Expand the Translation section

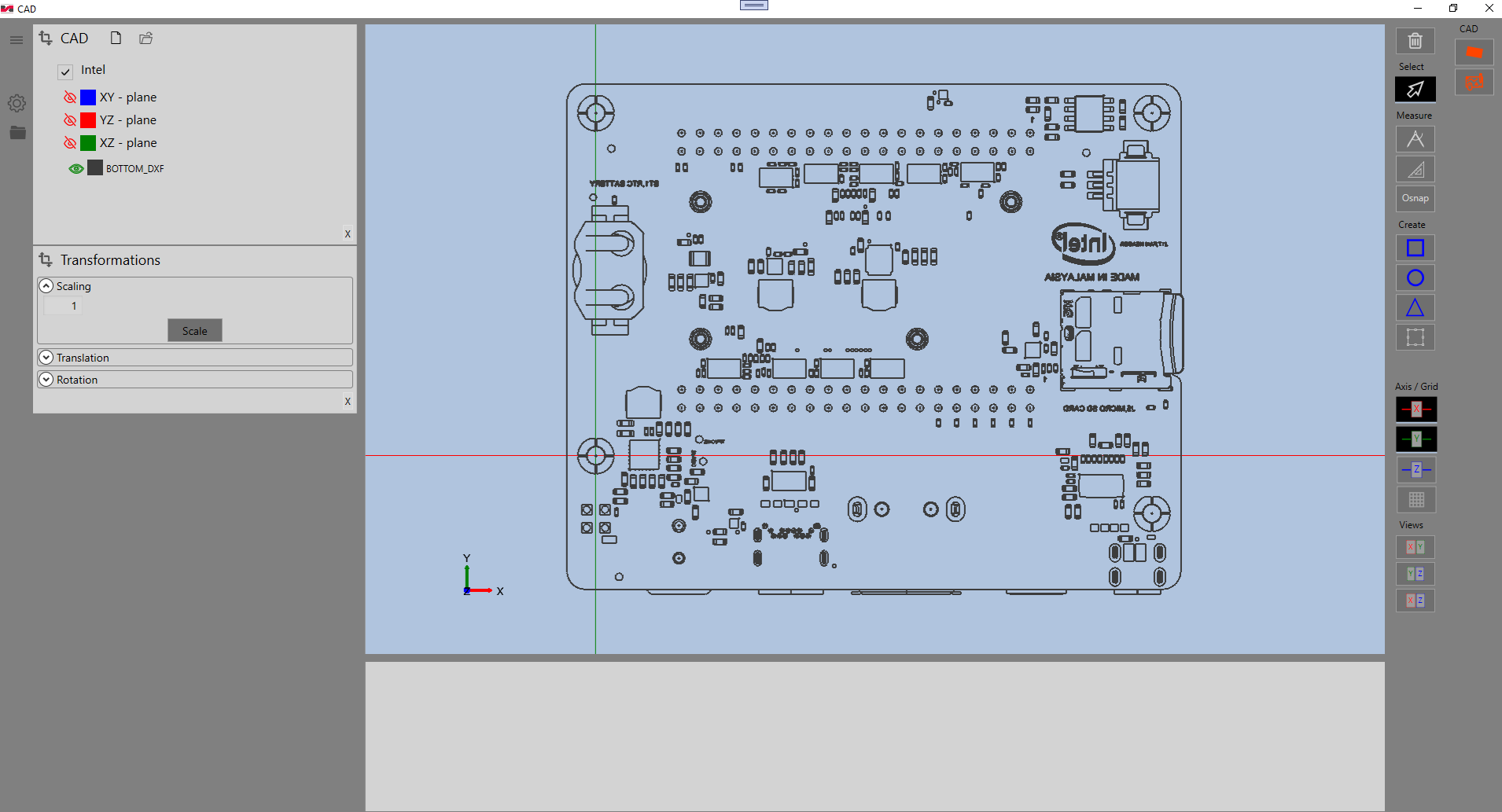click(x=46, y=358)
